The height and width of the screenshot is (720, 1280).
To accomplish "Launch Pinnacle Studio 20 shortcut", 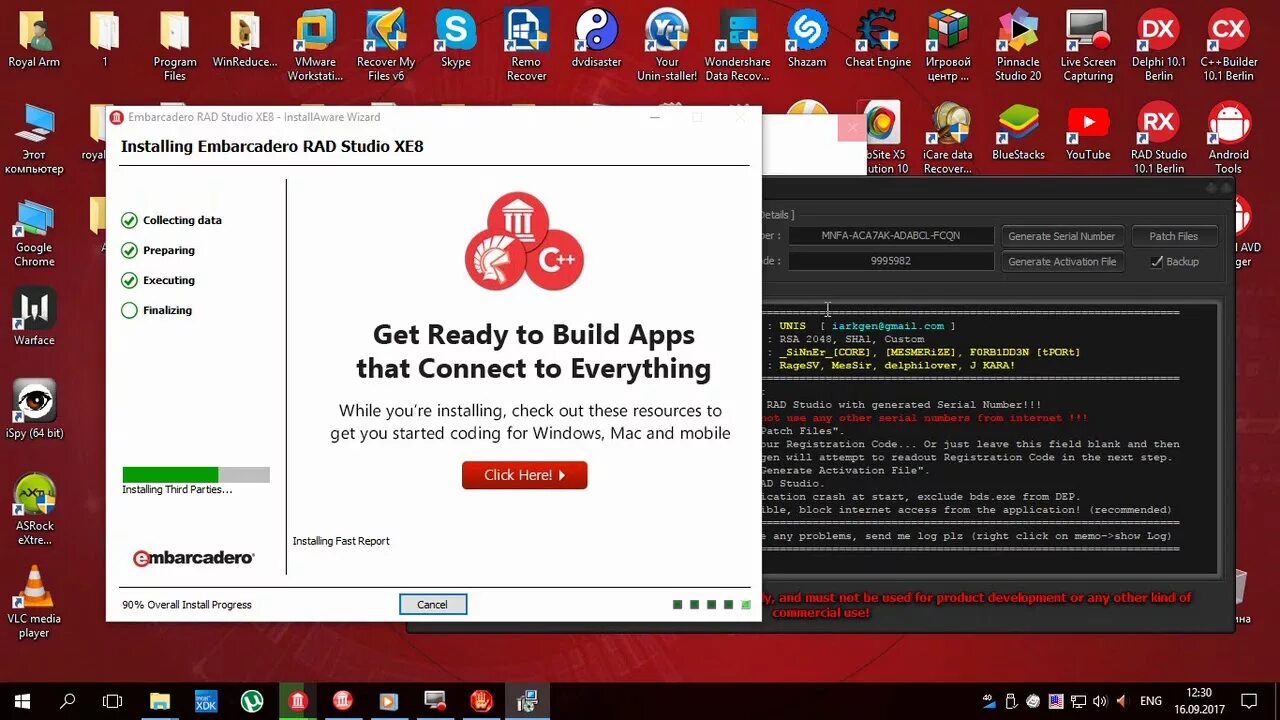I will [1018, 46].
